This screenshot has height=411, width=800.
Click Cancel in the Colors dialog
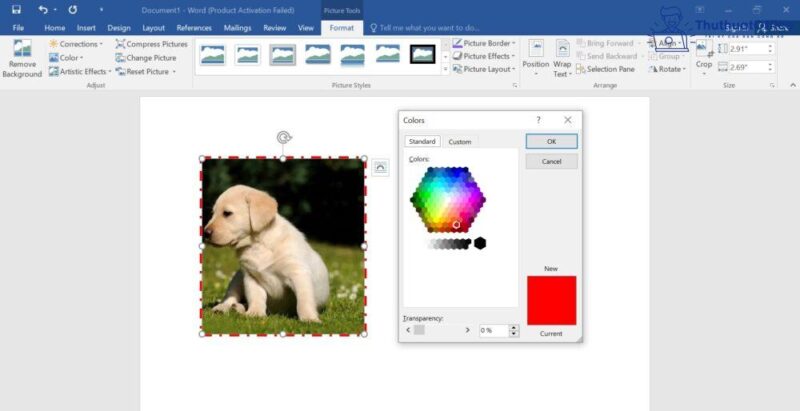552,161
